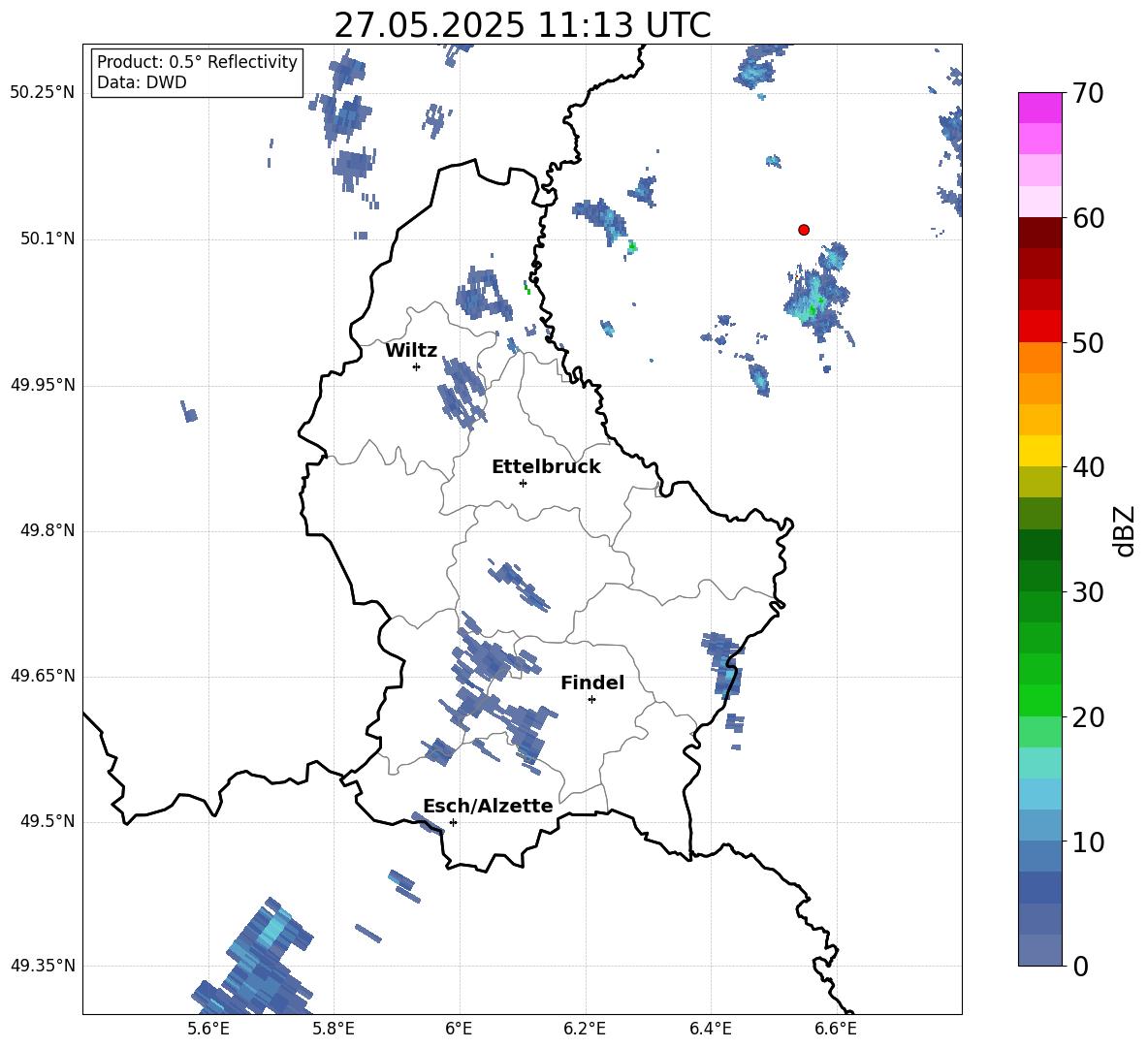Pick the dark red colorbar segment below 60

(x=1039, y=233)
